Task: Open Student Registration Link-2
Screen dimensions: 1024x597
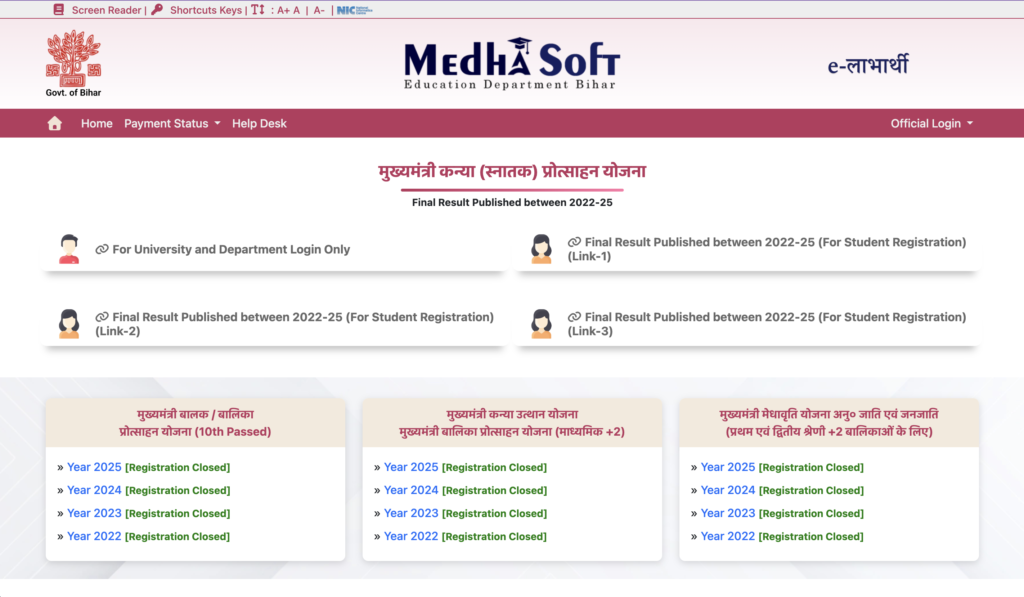Action: [295, 324]
